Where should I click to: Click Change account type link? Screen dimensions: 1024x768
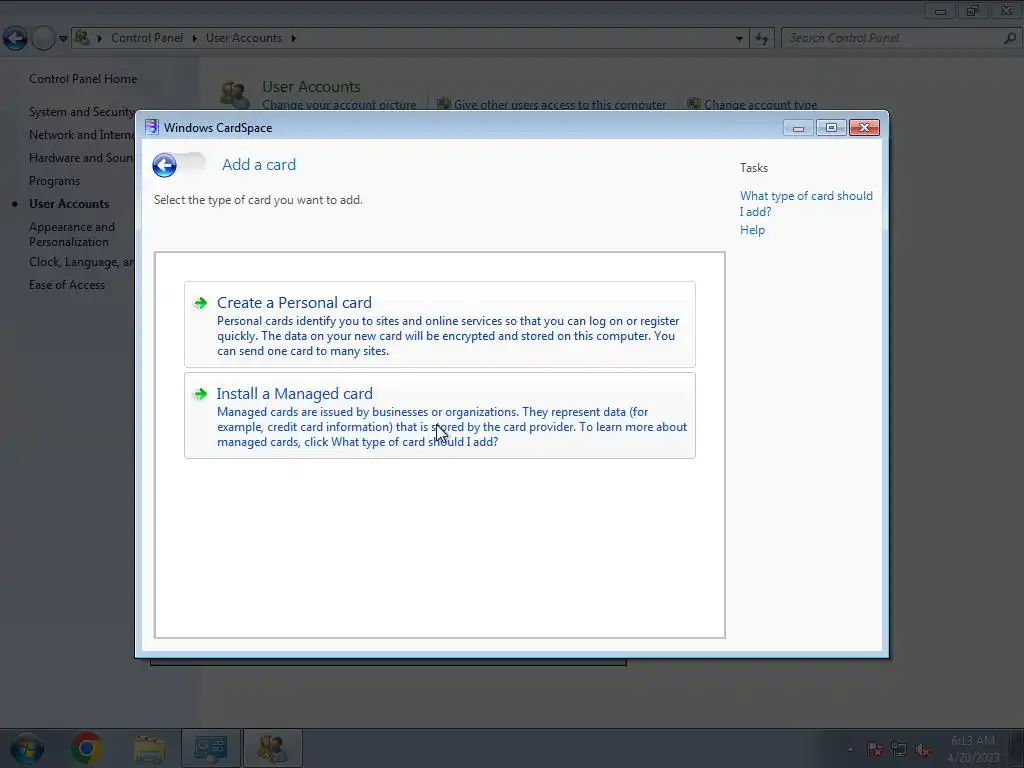pos(760,104)
